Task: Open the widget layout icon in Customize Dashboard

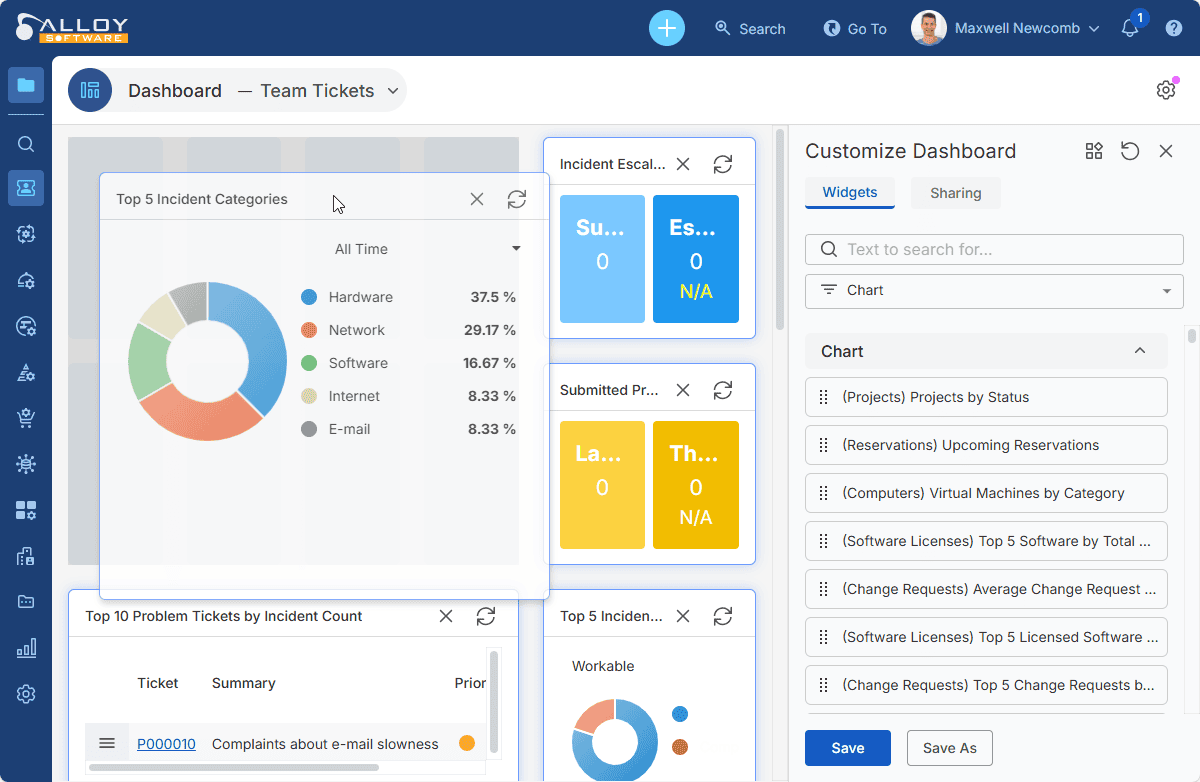Action: coord(1094,151)
